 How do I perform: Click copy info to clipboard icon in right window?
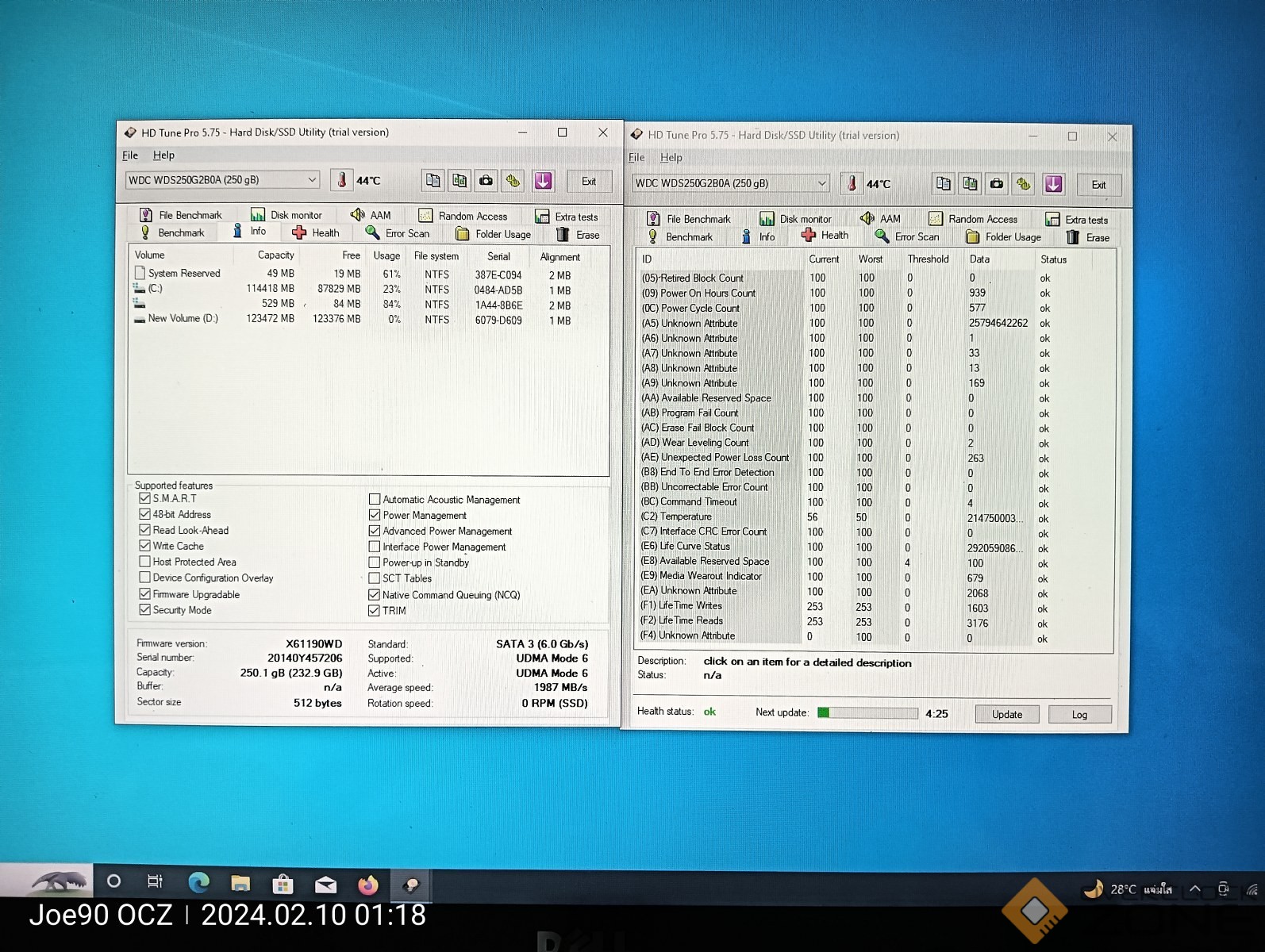[x=943, y=183]
